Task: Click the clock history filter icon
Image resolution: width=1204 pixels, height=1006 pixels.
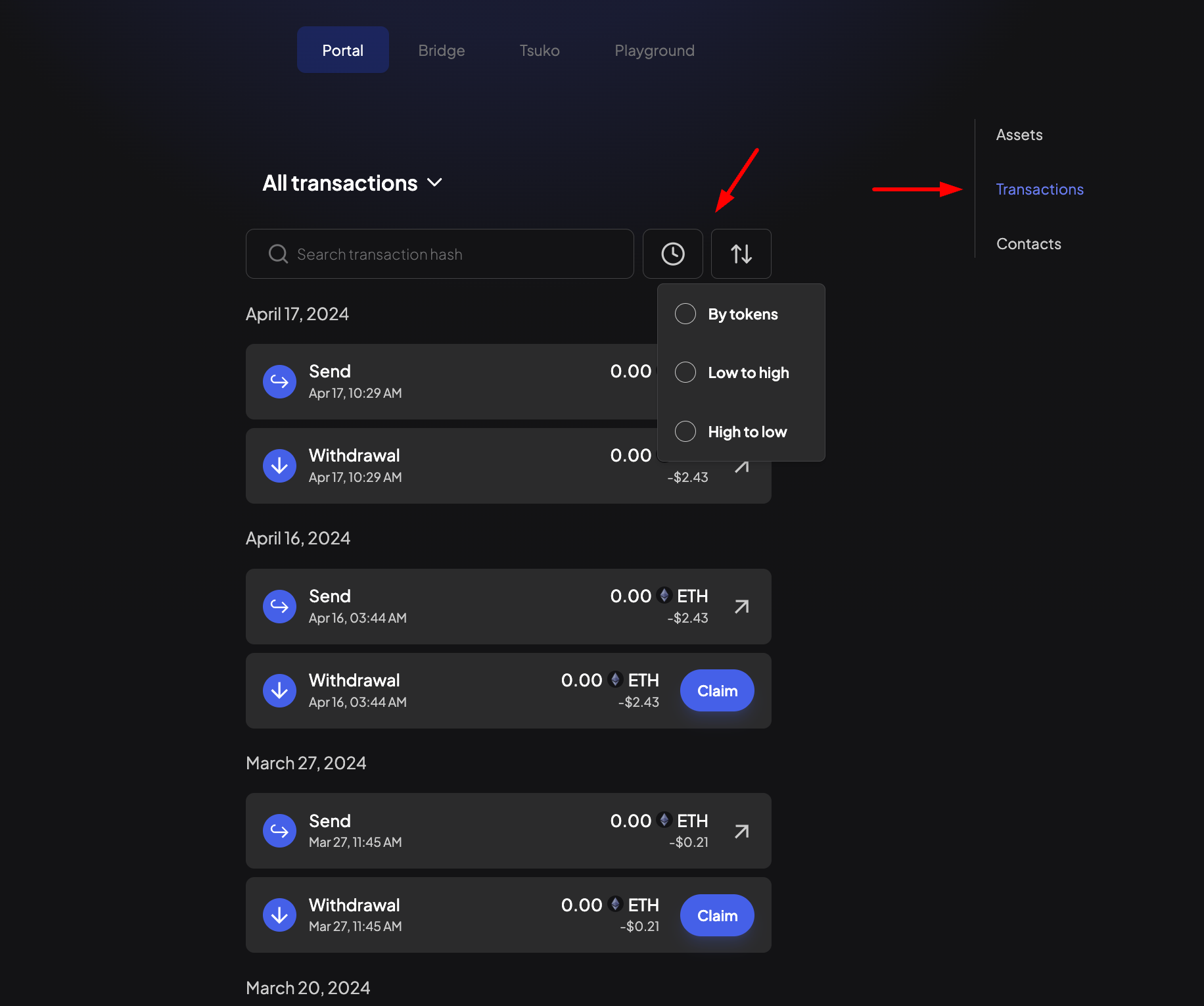Action: pyautogui.click(x=672, y=254)
